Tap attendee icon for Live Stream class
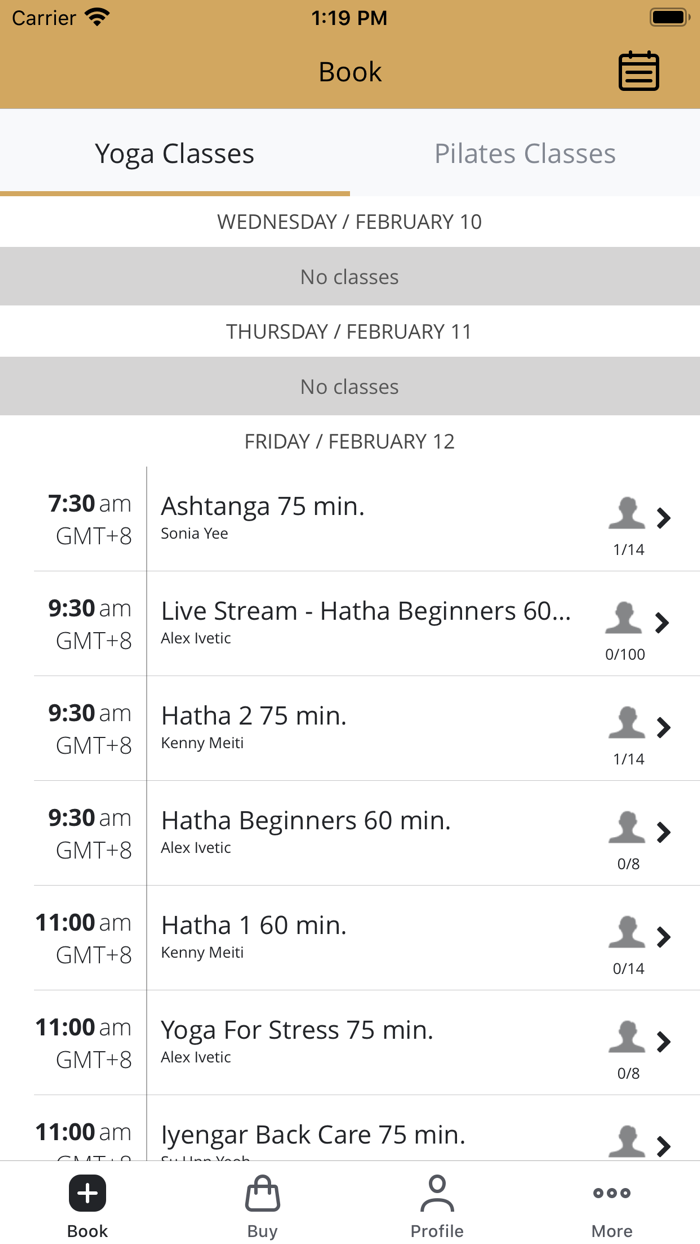 [x=624, y=619]
